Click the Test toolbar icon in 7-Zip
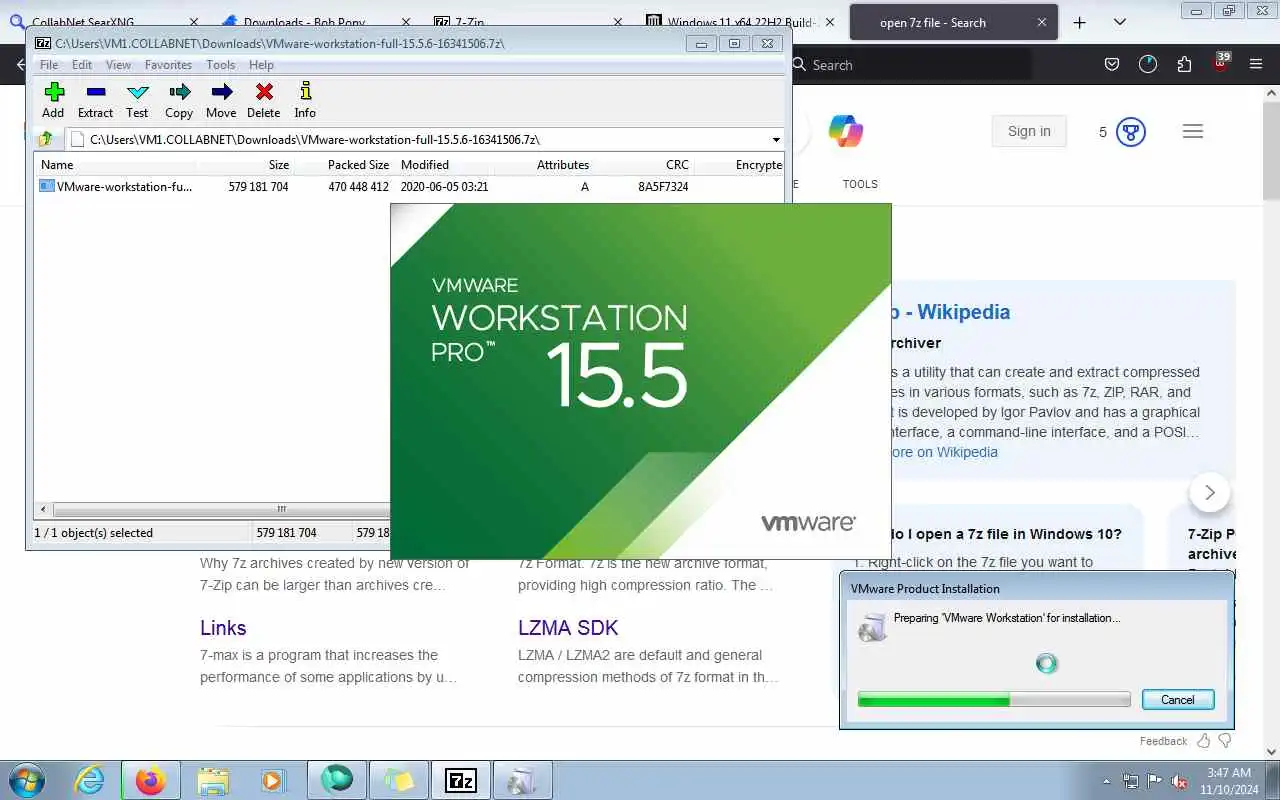1280x800 pixels. click(x=137, y=100)
